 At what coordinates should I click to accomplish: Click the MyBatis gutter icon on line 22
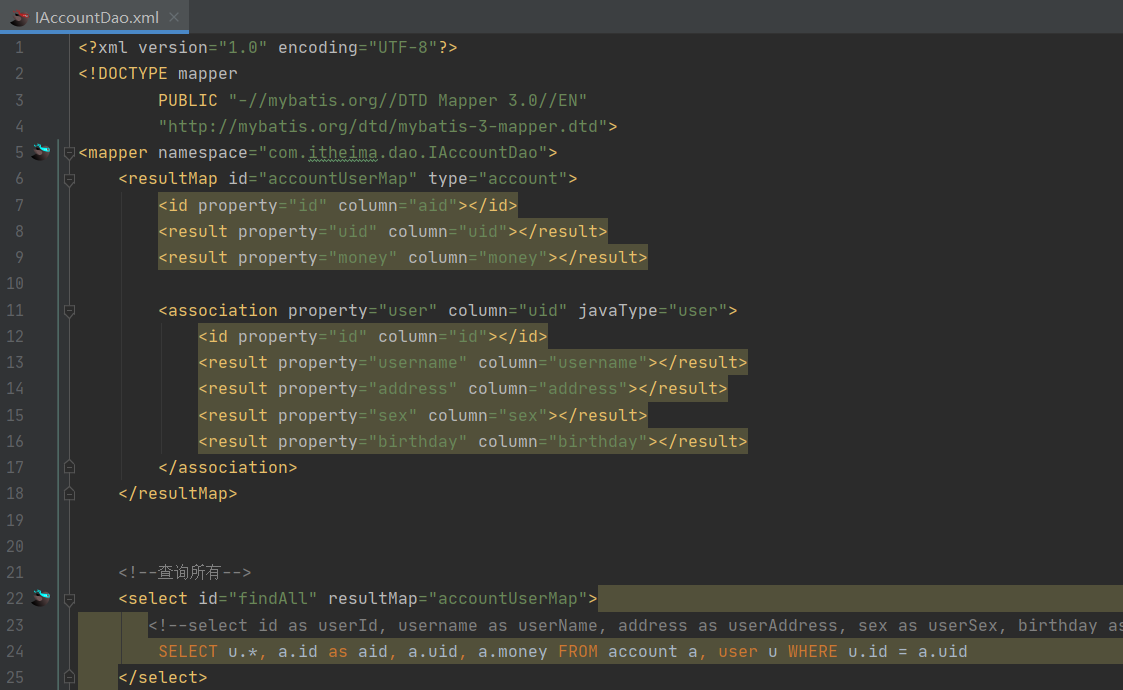[42, 598]
